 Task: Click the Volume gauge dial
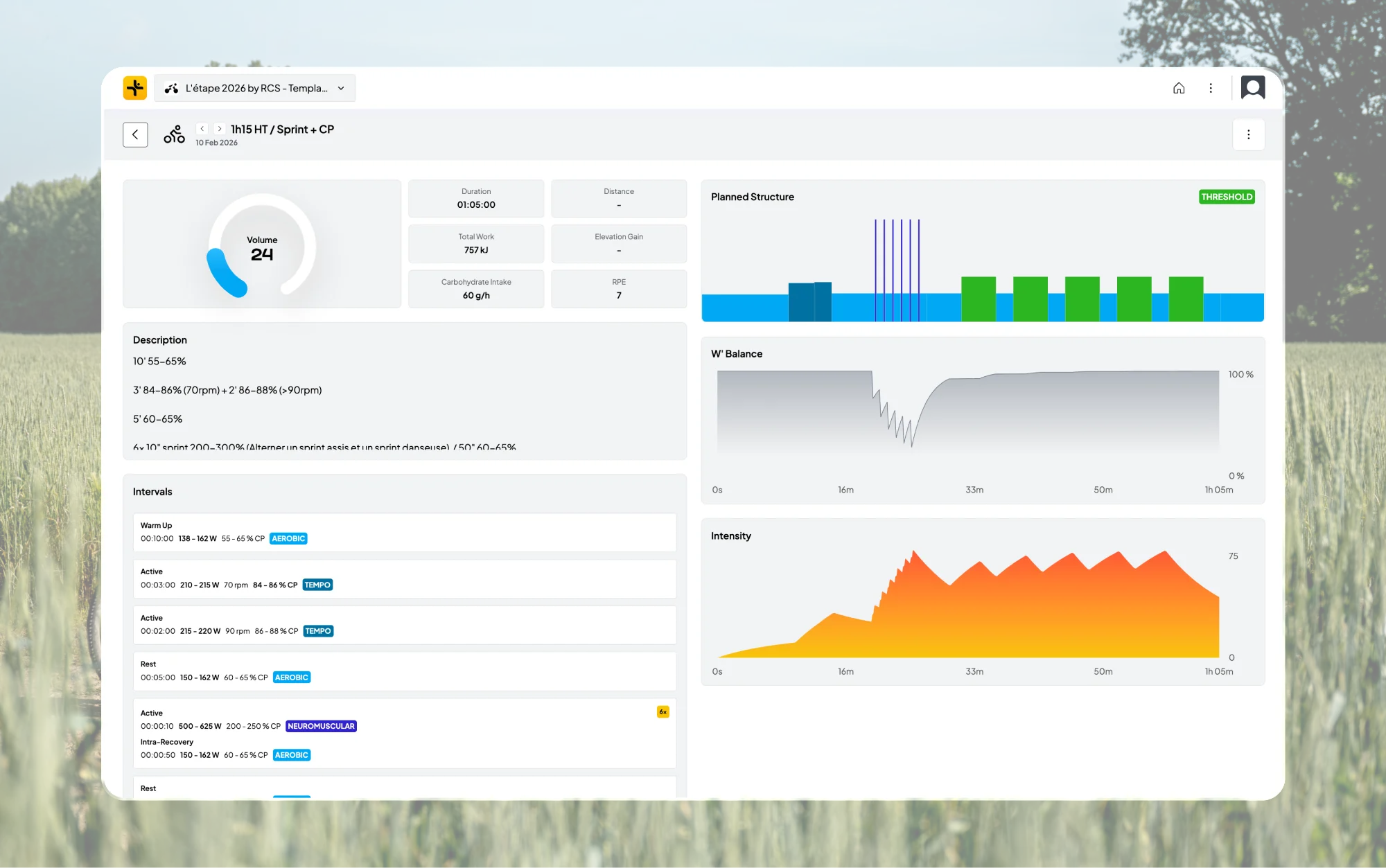coord(262,246)
